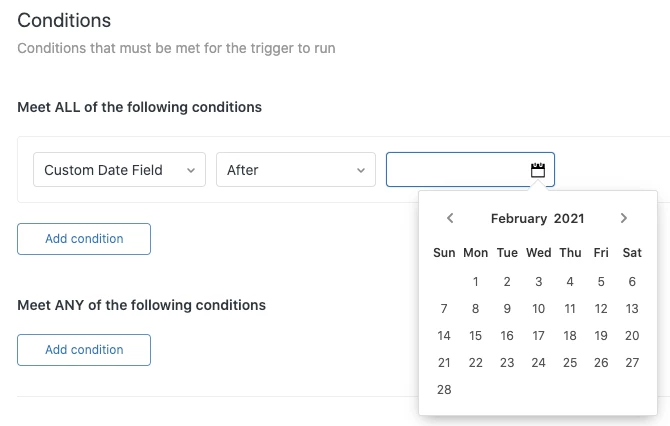This screenshot has height=426, width=670.
Task: Click the calendar icon in date field
Action: (x=538, y=170)
